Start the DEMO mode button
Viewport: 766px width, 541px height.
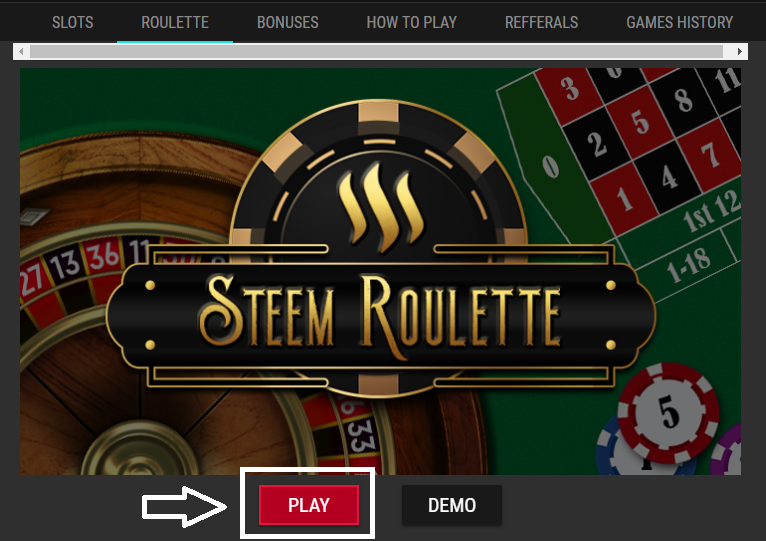[452, 505]
